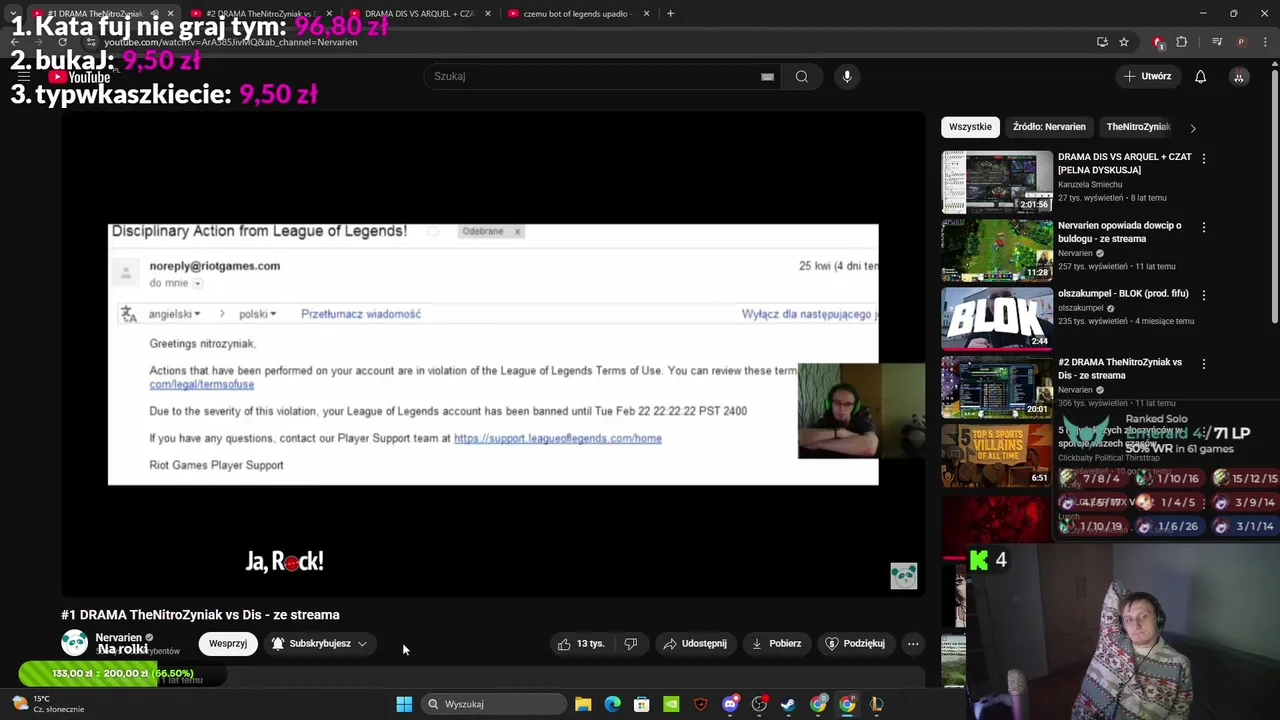This screenshot has width=1280, height=720.
Task: Open Discord from the taskbar
Action: 730,704
